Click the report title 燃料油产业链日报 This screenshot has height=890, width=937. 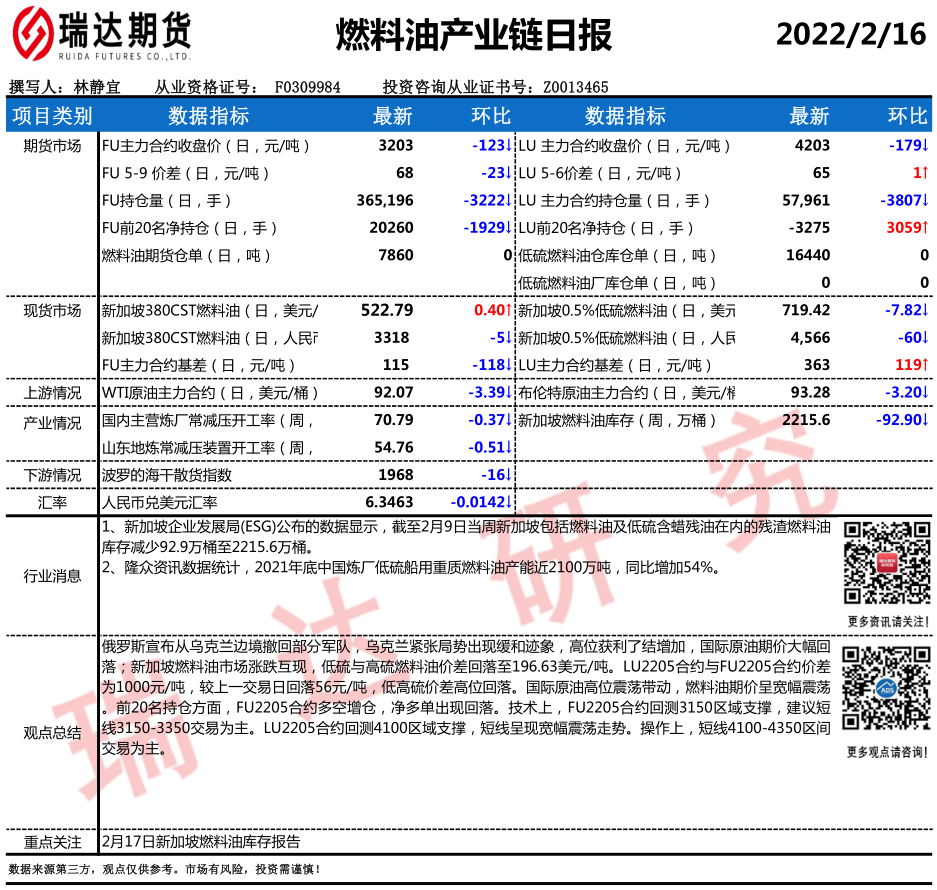point(472,36)
